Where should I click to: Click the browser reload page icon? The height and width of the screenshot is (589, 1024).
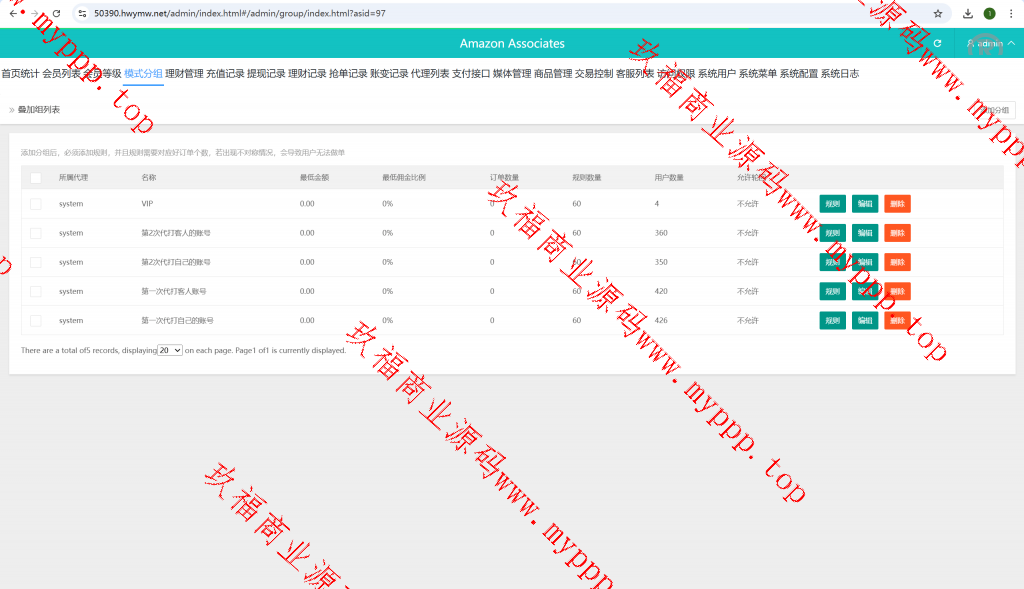(56, 14)
